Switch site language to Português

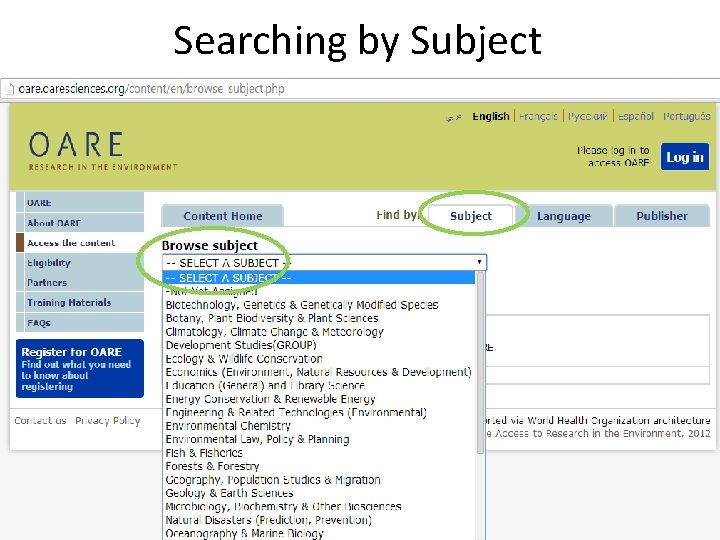pyautogui.click(x=686, y=116)
